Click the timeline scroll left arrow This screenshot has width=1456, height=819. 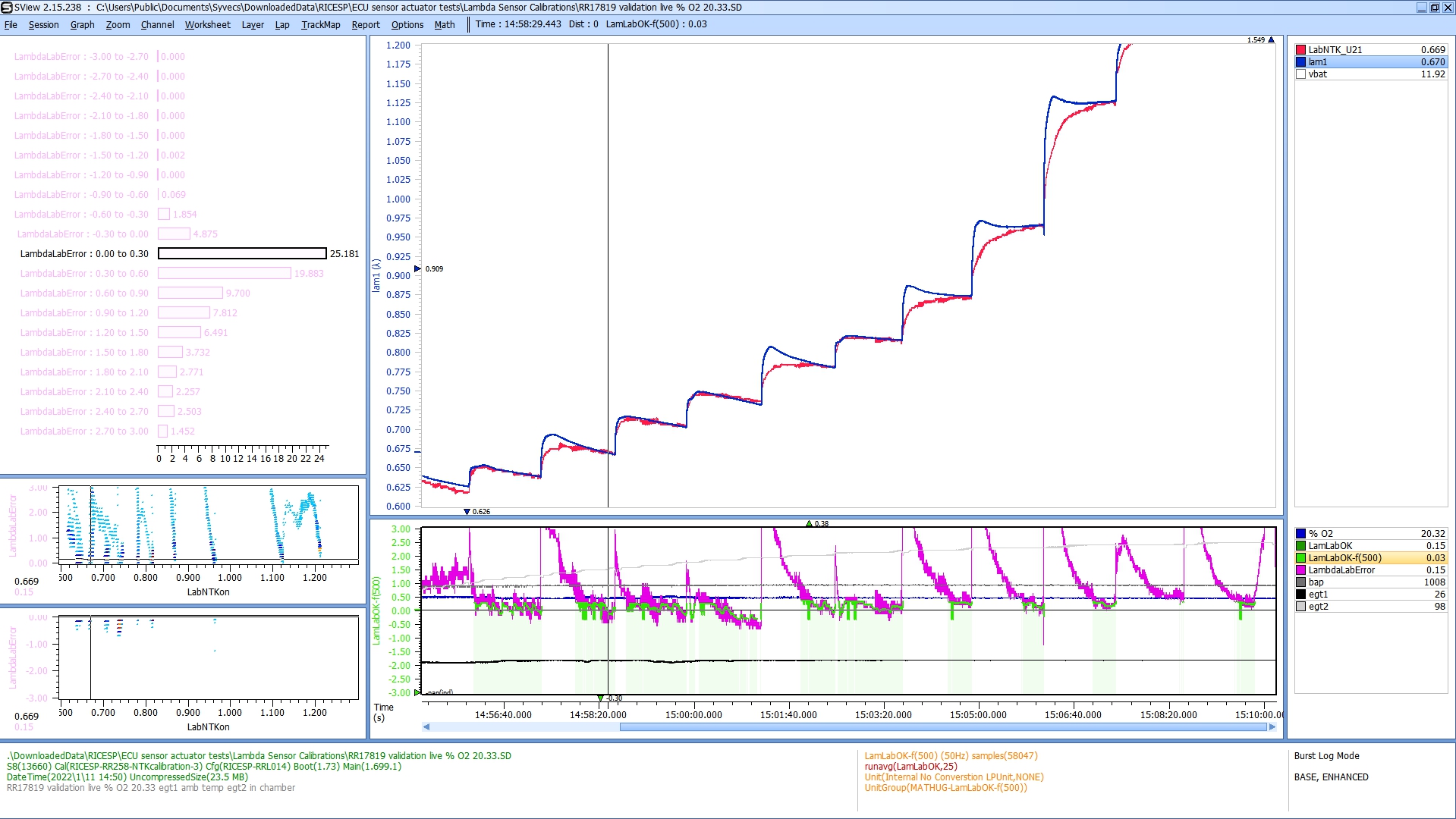pyautogui.click(x=426, y=726)
